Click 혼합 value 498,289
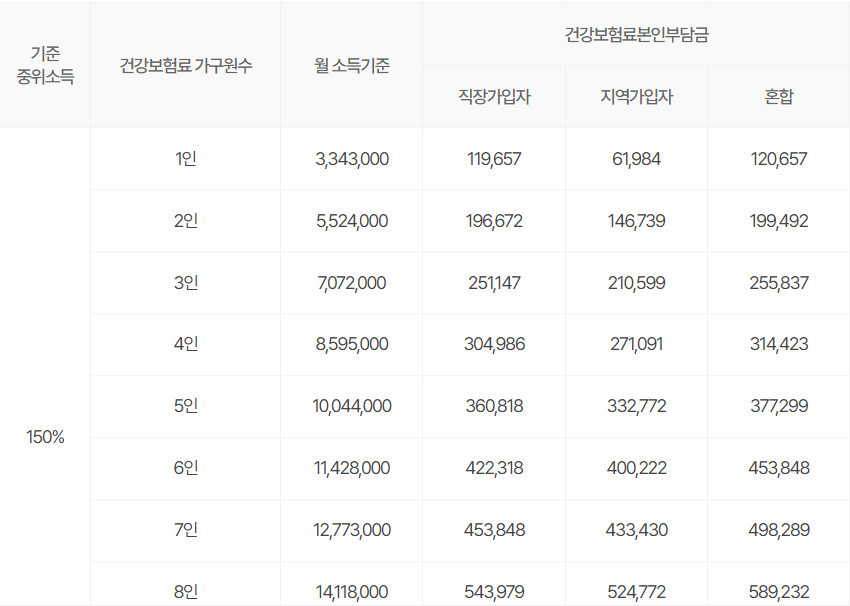Viewport: 850px width, 606px height. (x=778, y=530)
